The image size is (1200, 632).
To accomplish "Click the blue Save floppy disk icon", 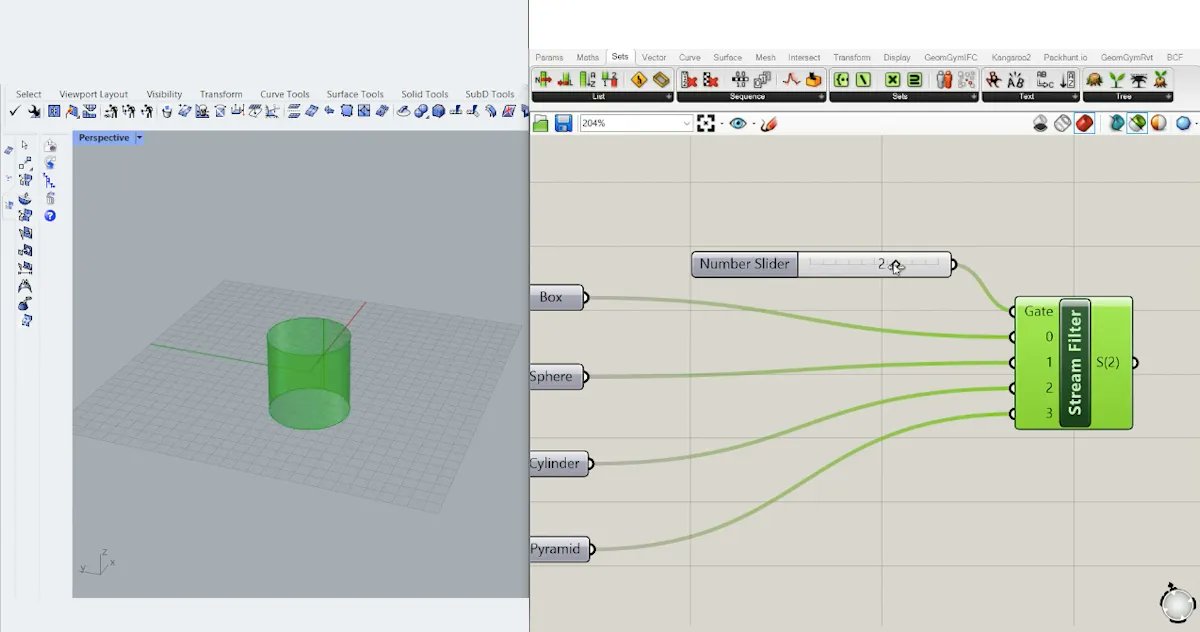I will click(x=563, y=123).
